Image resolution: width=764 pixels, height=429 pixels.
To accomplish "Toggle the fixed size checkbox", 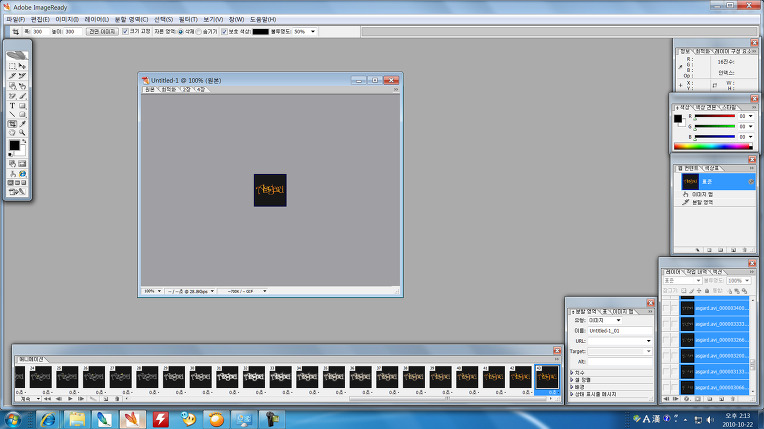I will point(125,31).
